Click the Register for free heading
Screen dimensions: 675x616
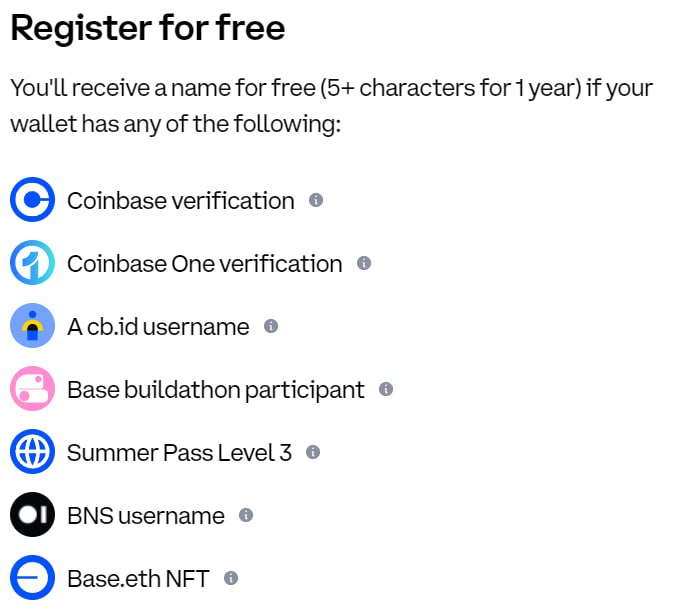click(x=148, y=28)
